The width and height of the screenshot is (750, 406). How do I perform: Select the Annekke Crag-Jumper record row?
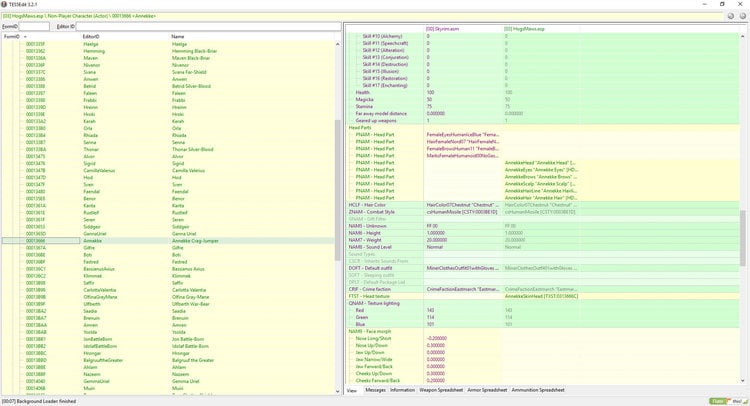coord(168,241)
